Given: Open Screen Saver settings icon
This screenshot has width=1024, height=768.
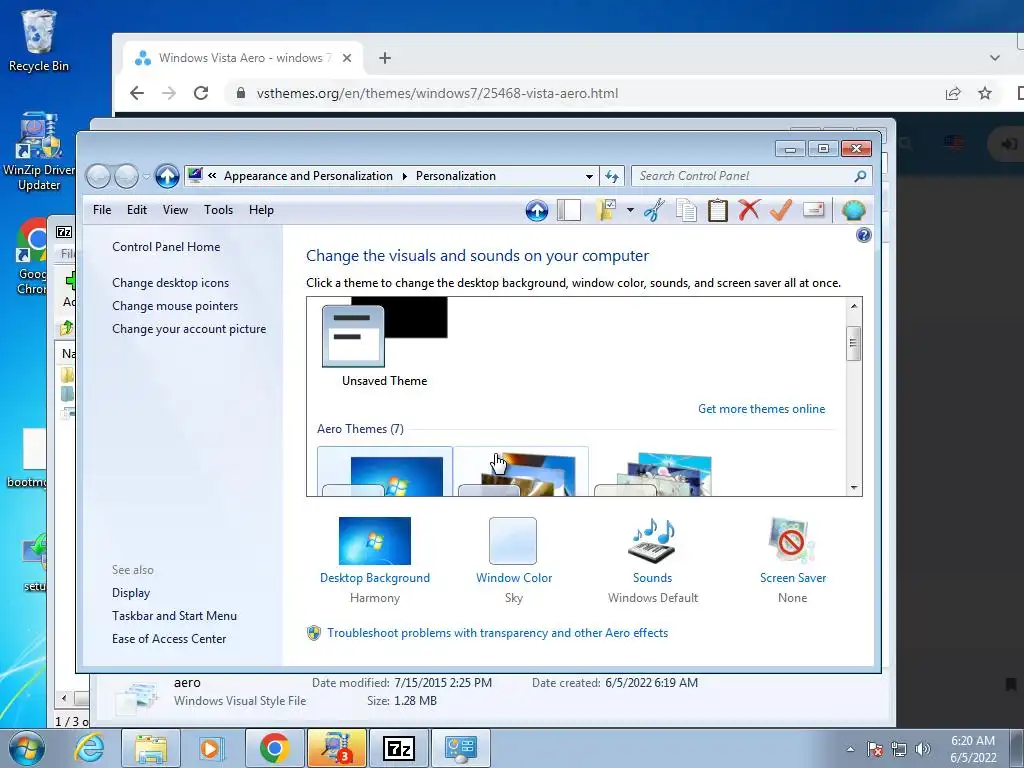Looking at the screenshot, I should 792,541.
